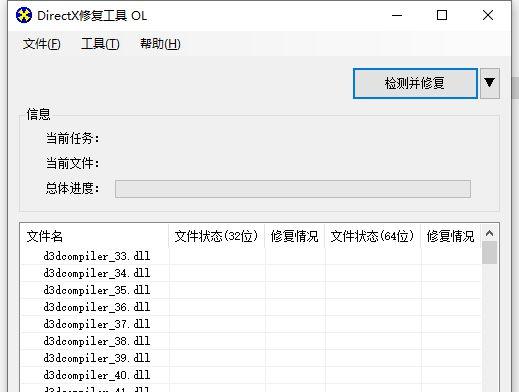The width and height of the screenshot is (519, 392).
Task: Click the file list scroll-up arrow
Action: point(489,233)
